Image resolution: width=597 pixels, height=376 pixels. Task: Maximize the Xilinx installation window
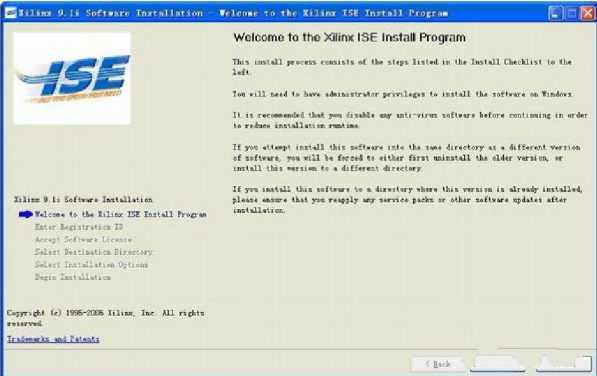572,13
